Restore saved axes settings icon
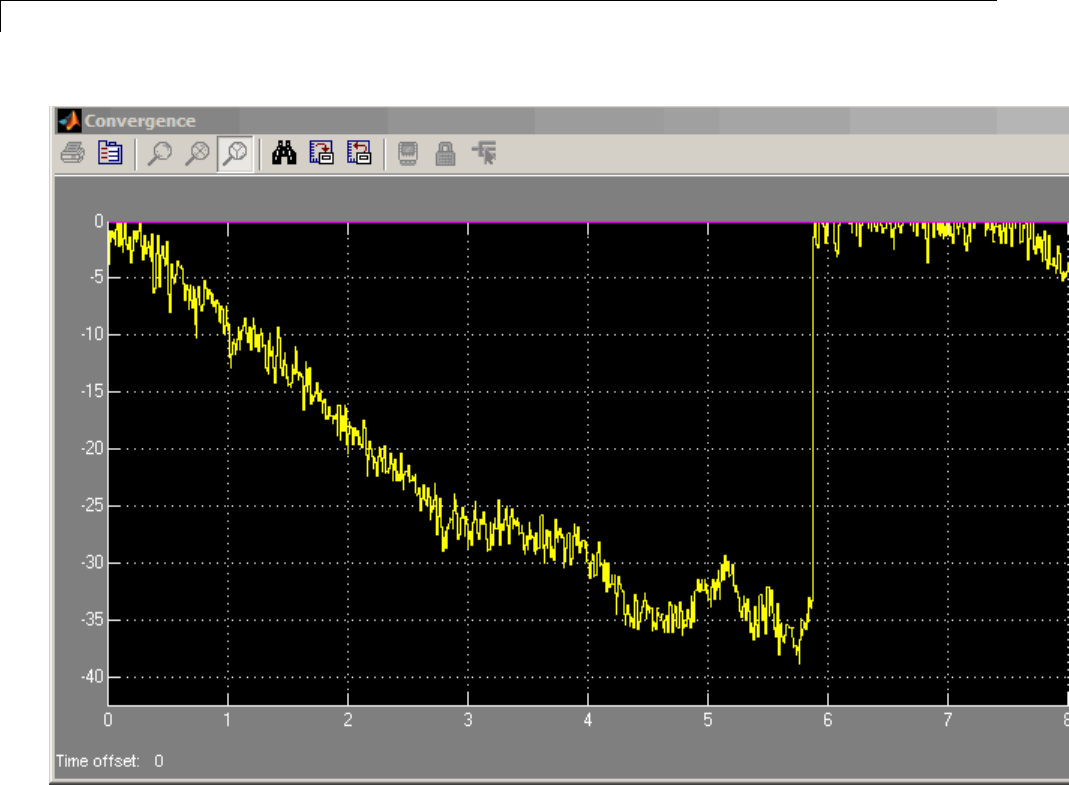1069x785 pixels. tap(359, 153)
